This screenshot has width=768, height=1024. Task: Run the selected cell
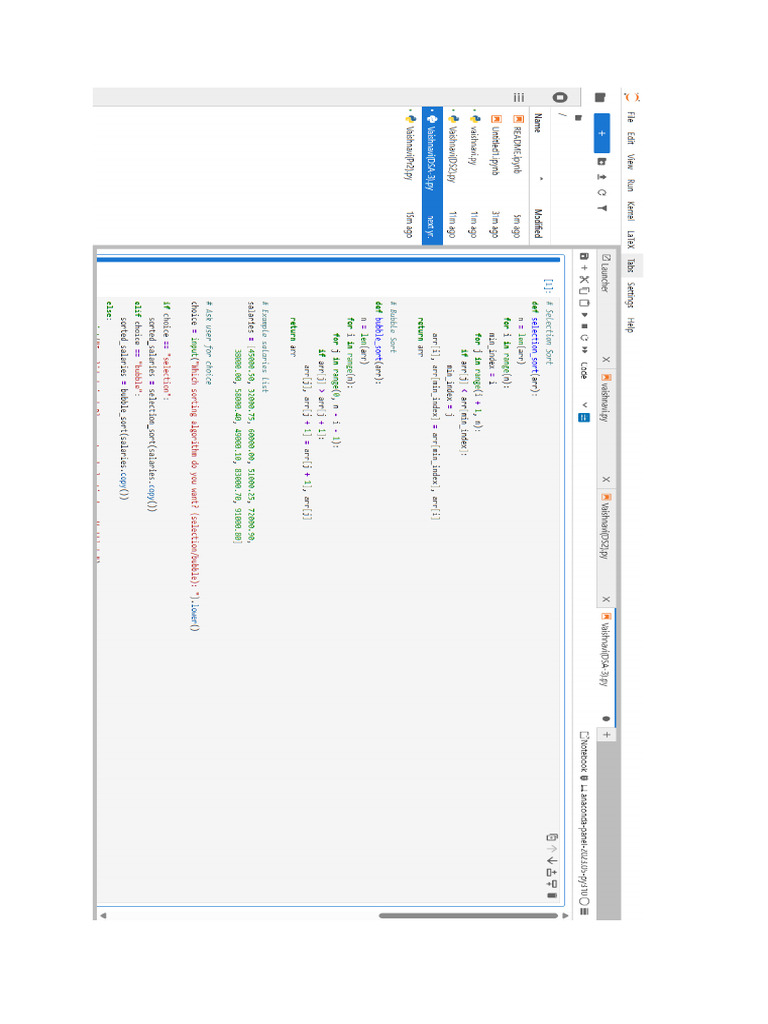(x=584, y=314)
